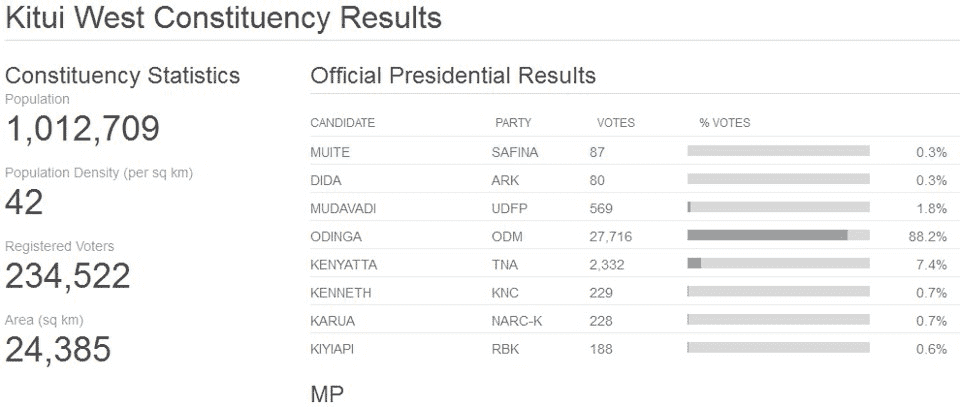Viewport: 960px width, 407px height.
Task: Select the area value 24,385
Action: click(58, 349)
